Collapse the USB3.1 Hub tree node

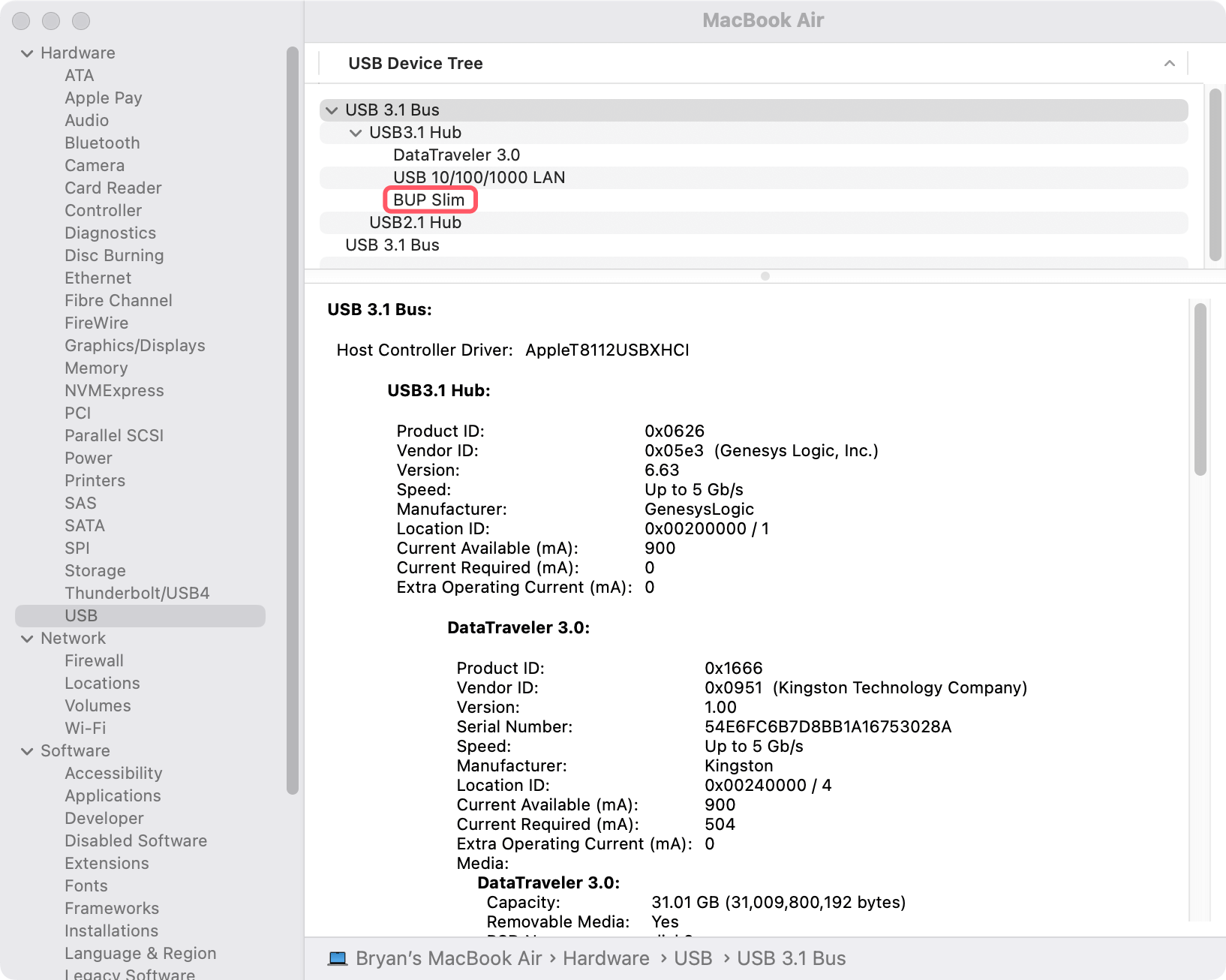355,132
